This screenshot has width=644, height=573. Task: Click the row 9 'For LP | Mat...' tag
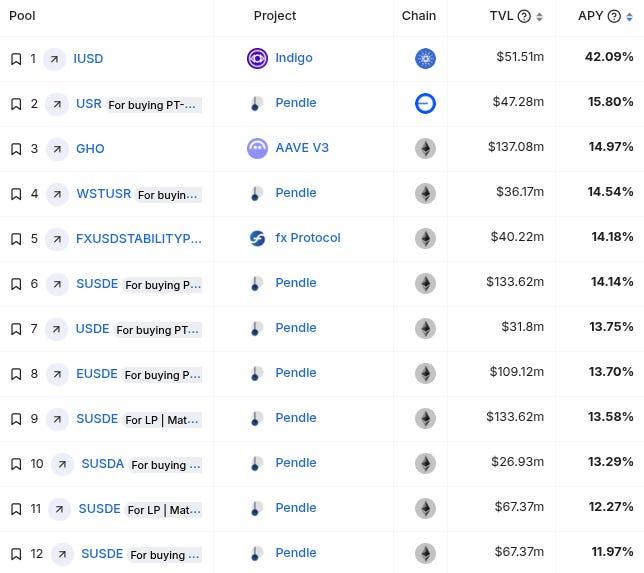click(163, 420)
